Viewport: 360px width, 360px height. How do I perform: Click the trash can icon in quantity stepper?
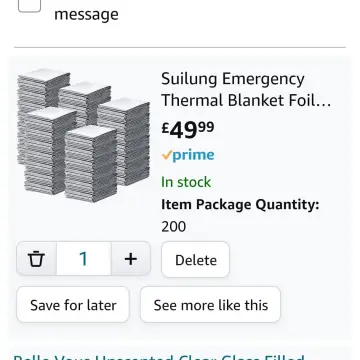pyautogui.click(x=36, y=259)
